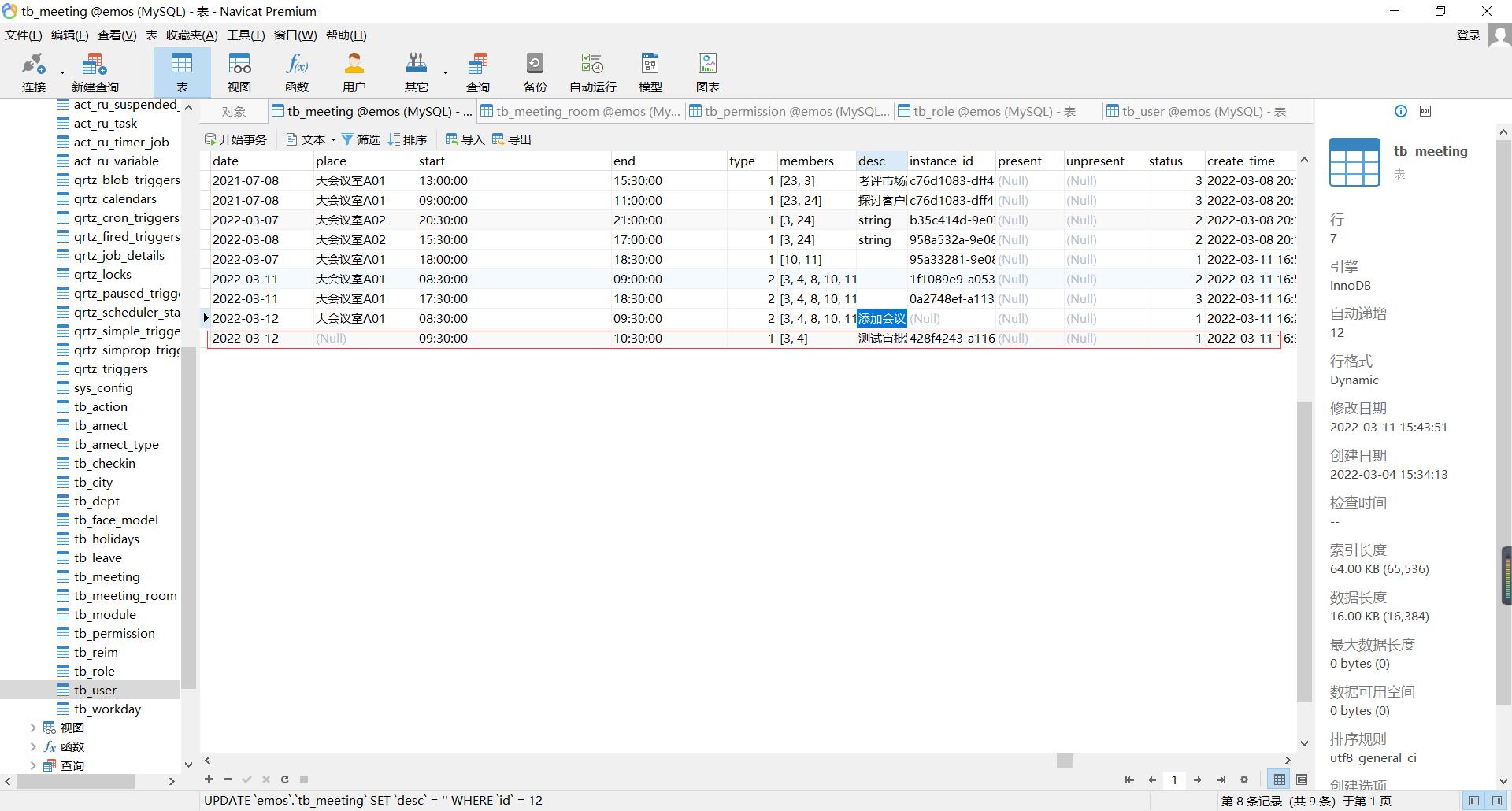This screenshot has width=1512, height=811.
Task: Select the 表 table toolbar icon
Action: (x=182, y=72)
